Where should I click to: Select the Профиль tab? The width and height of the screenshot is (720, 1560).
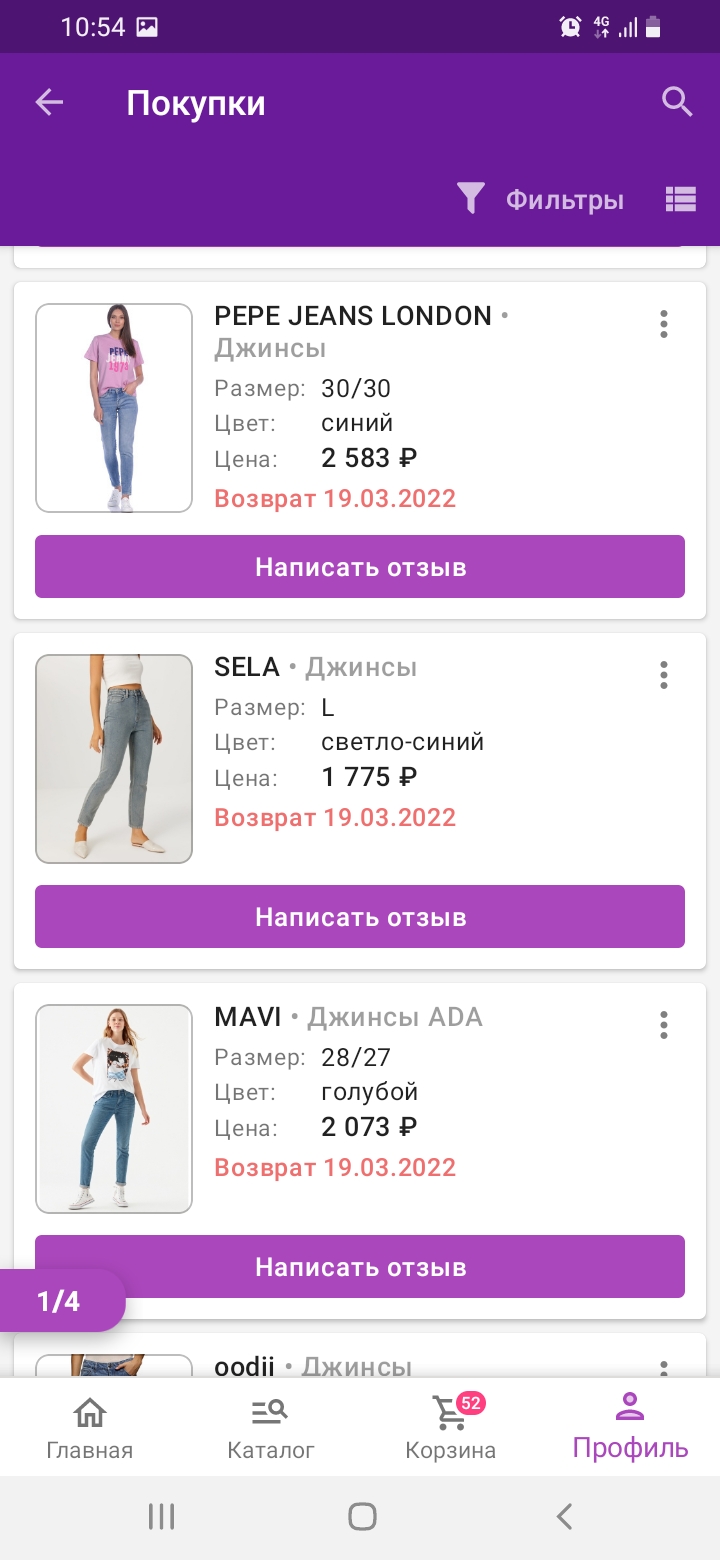630,1427
